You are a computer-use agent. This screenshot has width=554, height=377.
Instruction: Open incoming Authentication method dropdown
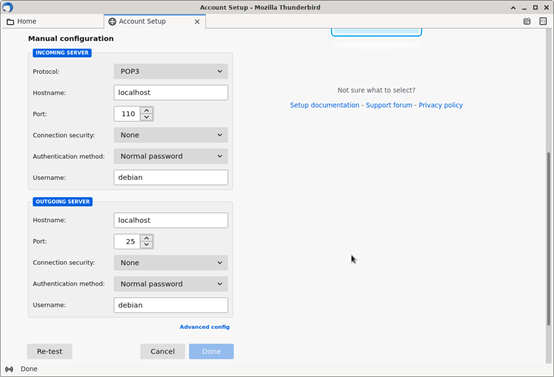click(171, 156)
